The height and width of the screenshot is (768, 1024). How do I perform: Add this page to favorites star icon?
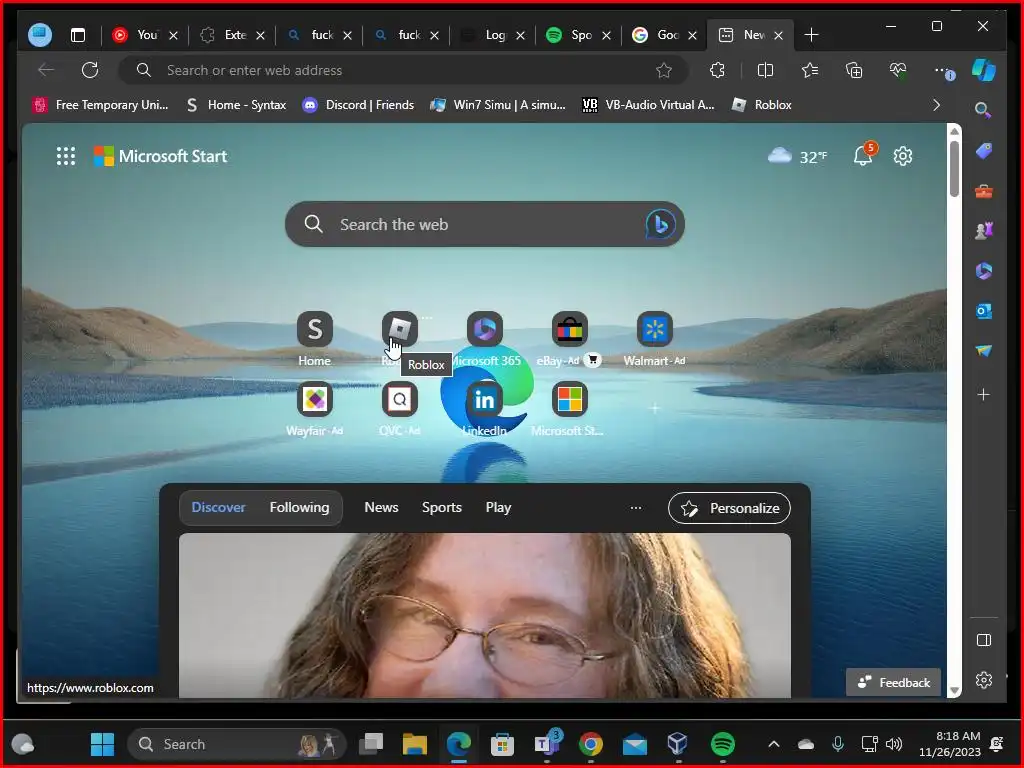[x=664, y=70]
